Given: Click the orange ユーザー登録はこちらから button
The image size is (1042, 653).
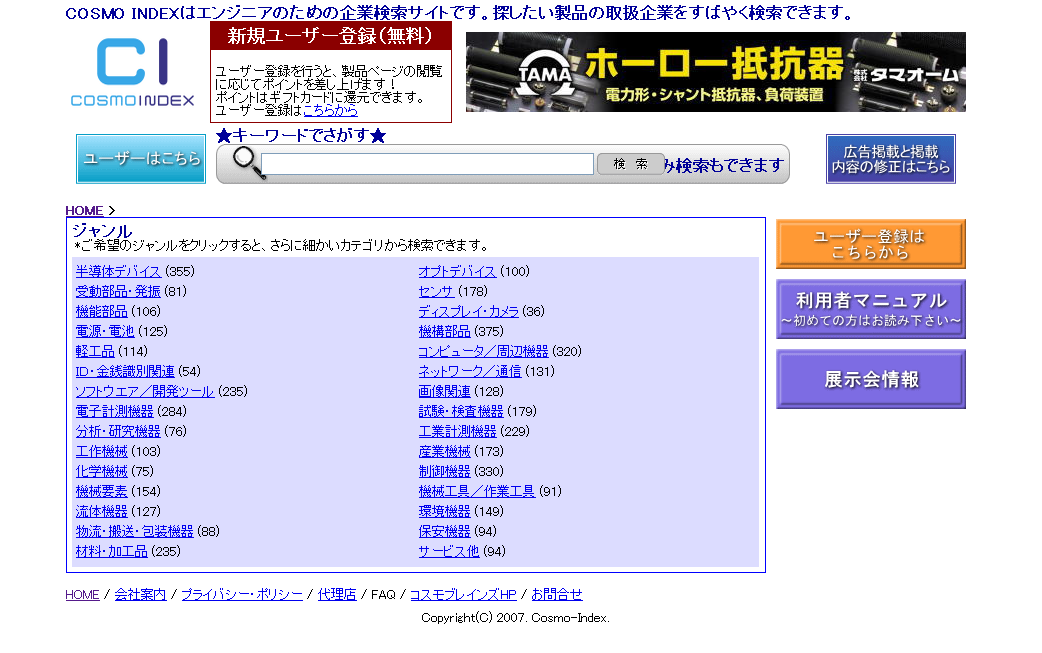Looking at the screenshot, I should [x=871, y=244].
